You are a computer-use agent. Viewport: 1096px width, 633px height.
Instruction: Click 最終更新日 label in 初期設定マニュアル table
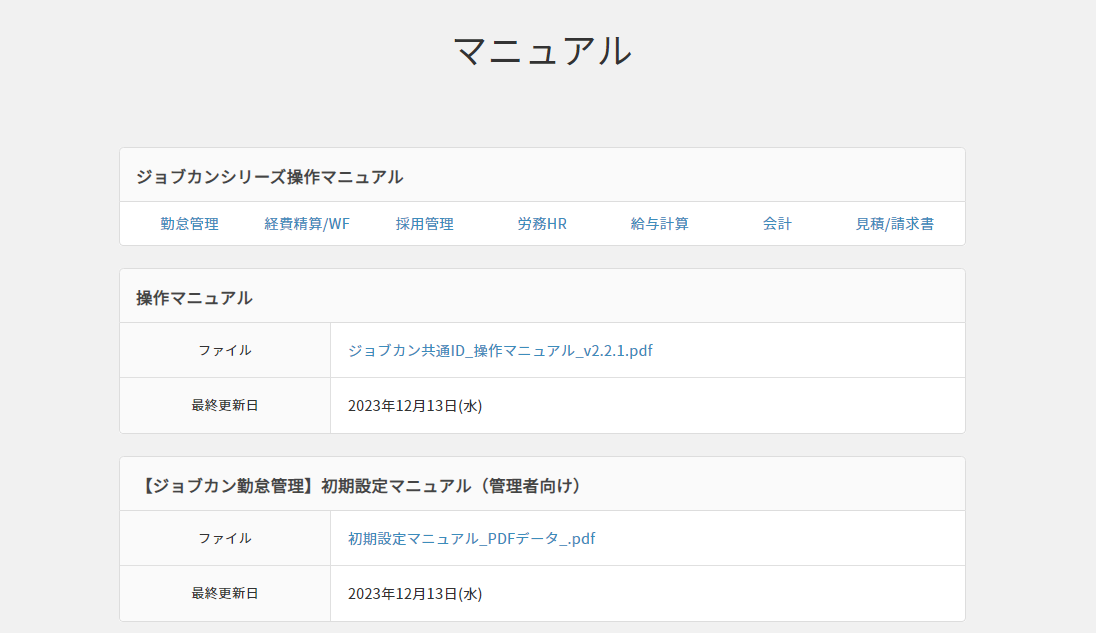(x=225, y=594)
